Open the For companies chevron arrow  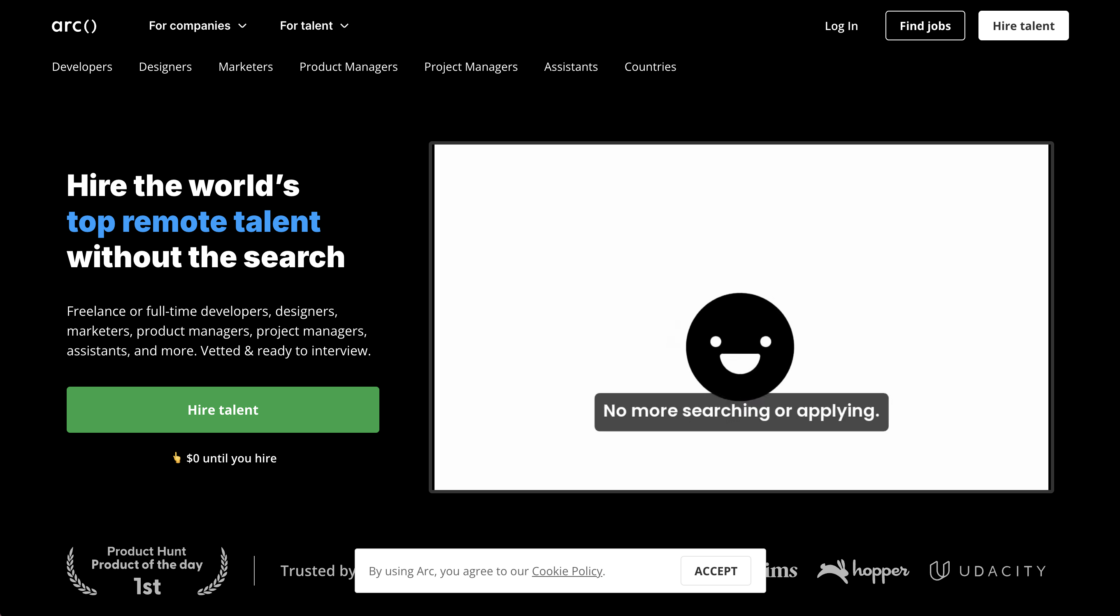243,25
